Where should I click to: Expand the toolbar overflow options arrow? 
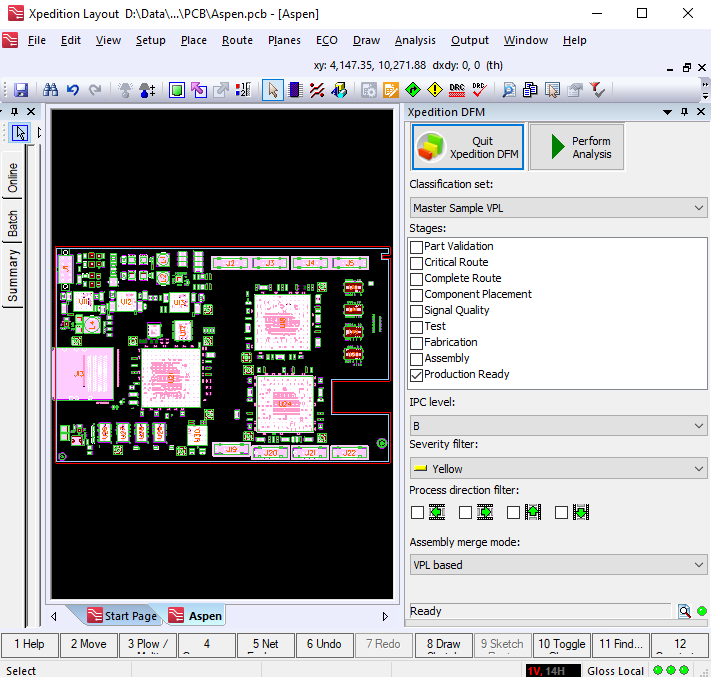coord(705,96)
